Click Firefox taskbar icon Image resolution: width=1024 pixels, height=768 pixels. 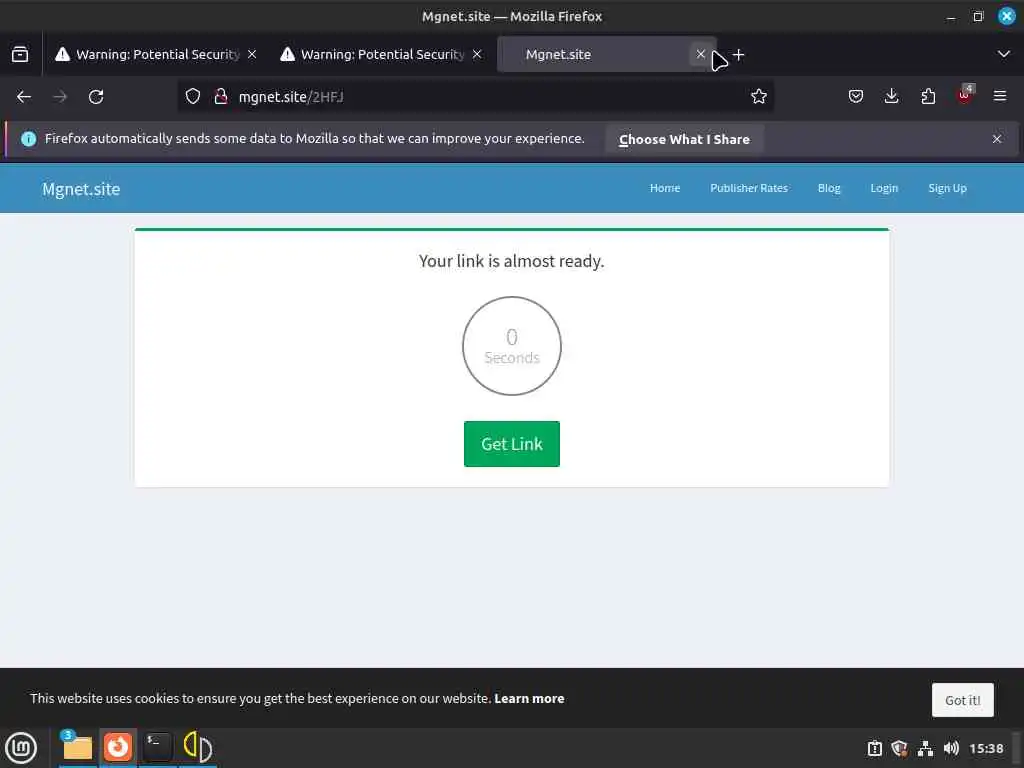[118, 747]
